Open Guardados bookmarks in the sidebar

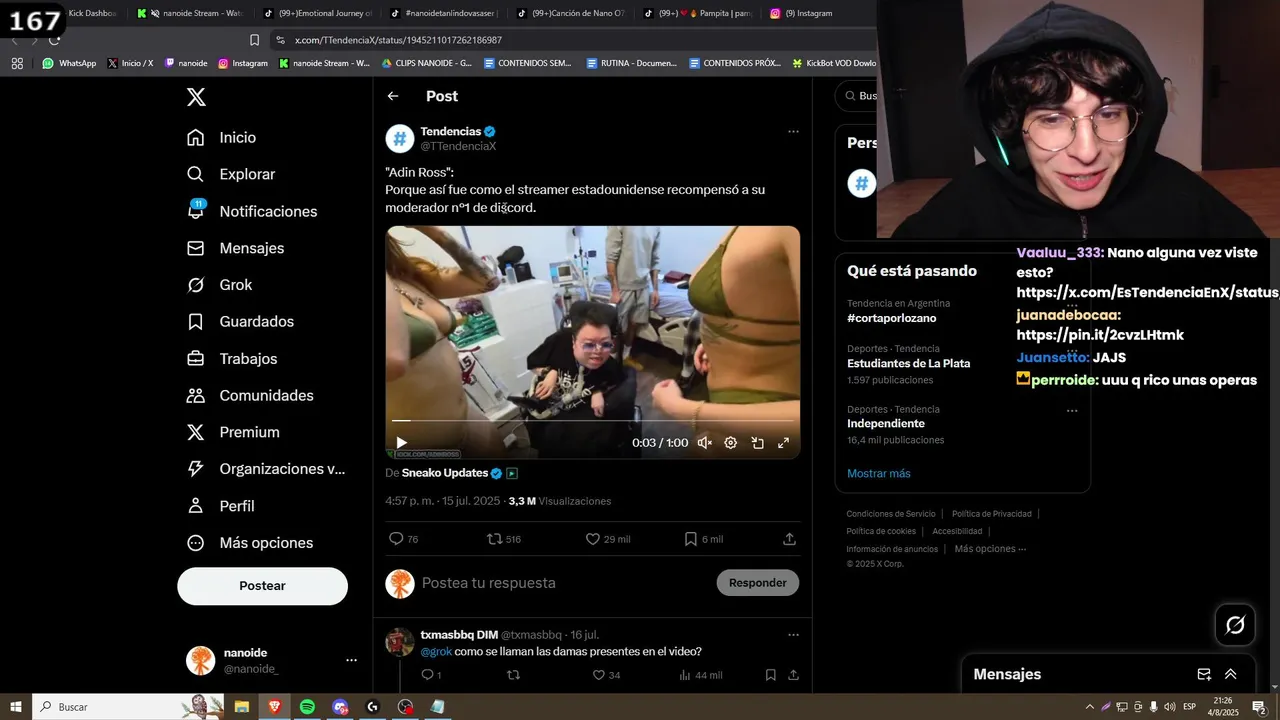(x=241, y=322)
